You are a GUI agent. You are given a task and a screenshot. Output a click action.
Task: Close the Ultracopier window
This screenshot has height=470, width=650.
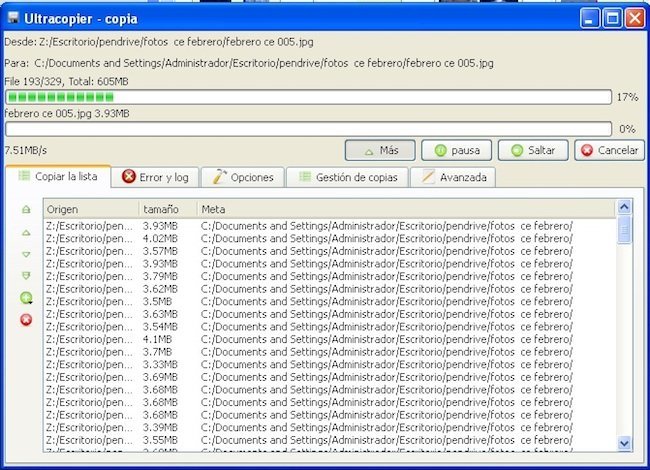click(635, 19)
